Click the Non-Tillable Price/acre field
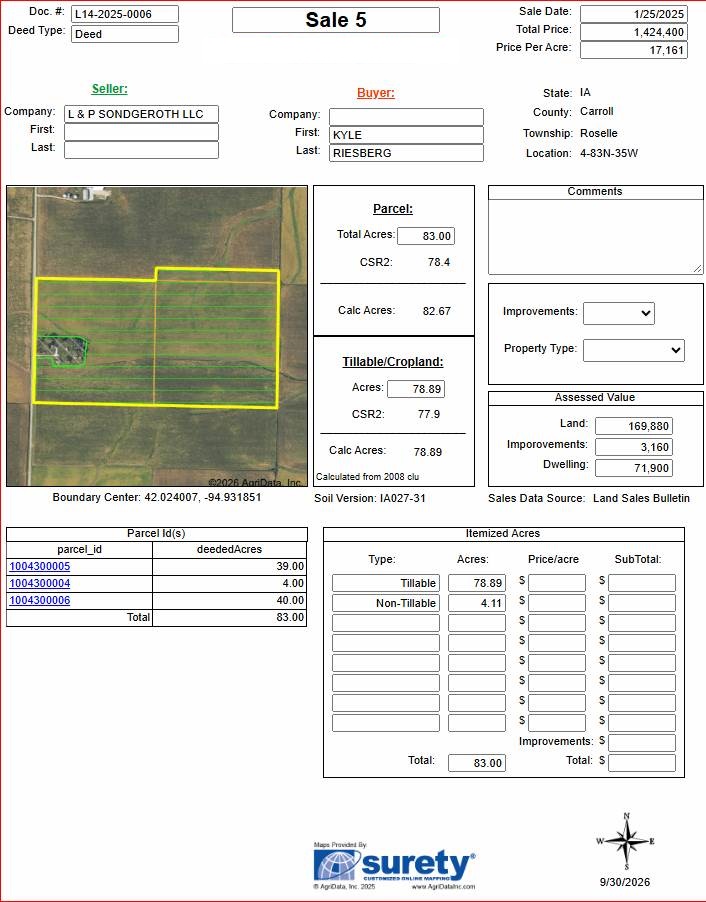Screen dimensions: 706x902 (x=557, y=603)
